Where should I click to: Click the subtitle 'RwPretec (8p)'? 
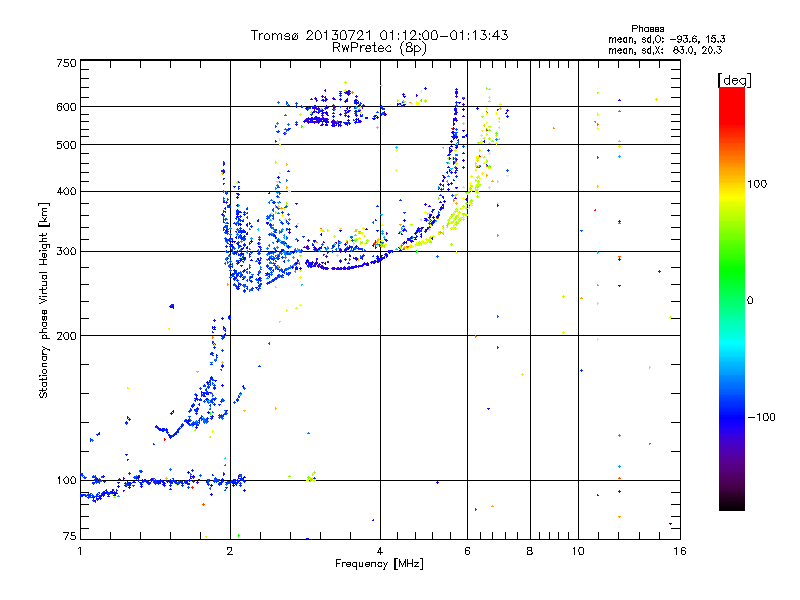379,48
